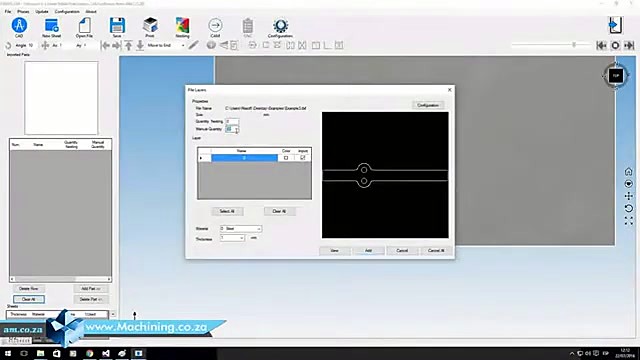Click the part preview in File Layers
Viewport: 640px width, 360px height.
click(x=385, y=175)
